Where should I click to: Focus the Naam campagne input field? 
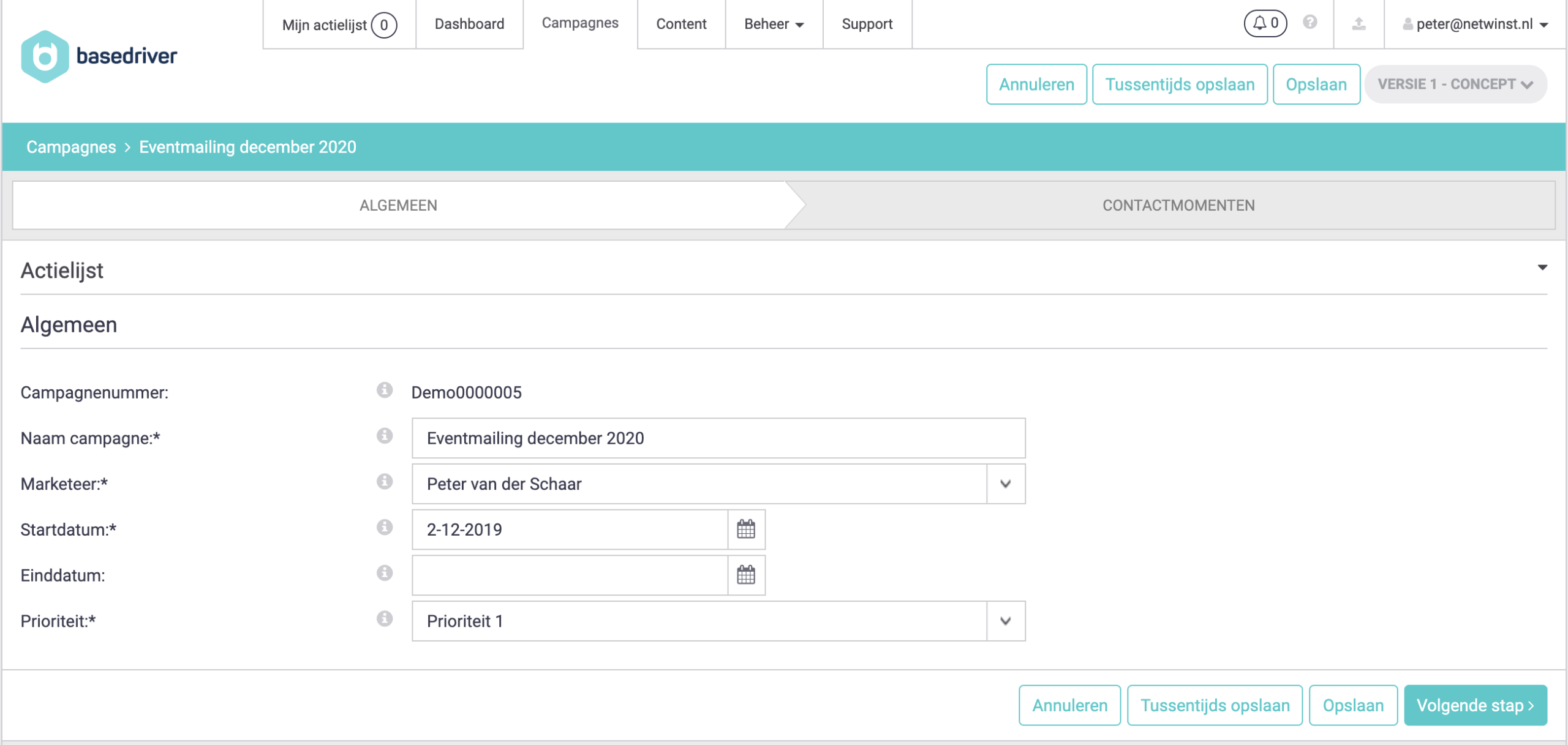coord(718,438)
